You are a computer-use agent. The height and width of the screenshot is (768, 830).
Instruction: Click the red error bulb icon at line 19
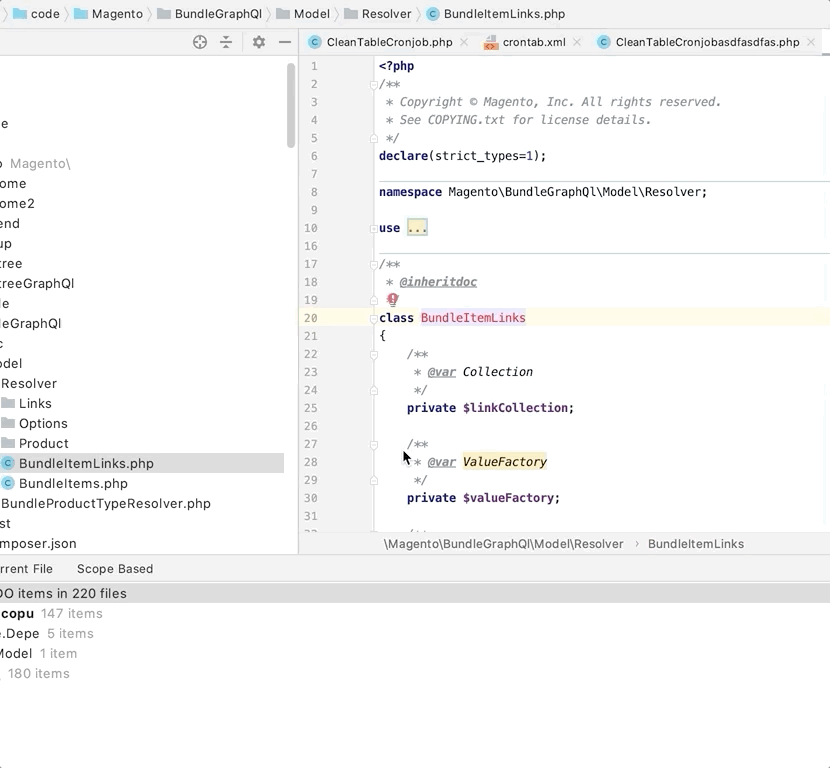pos(392,300)
